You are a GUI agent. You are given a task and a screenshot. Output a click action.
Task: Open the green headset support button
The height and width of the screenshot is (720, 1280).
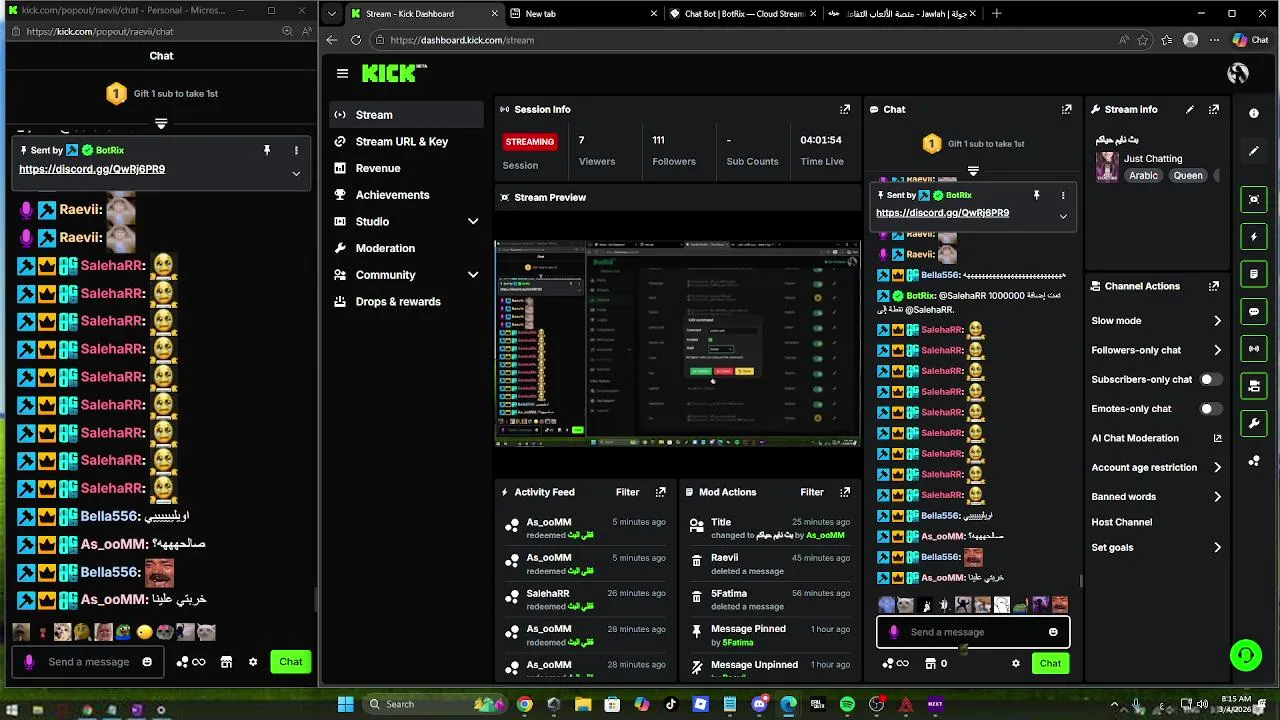coord(1246,656)
